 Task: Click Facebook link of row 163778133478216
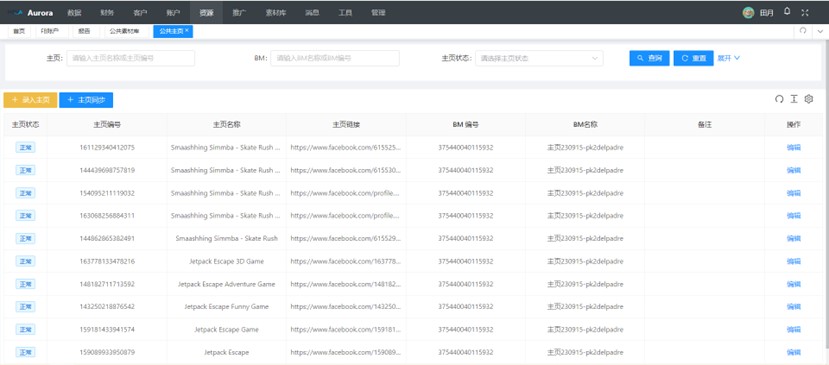point(346,261)
